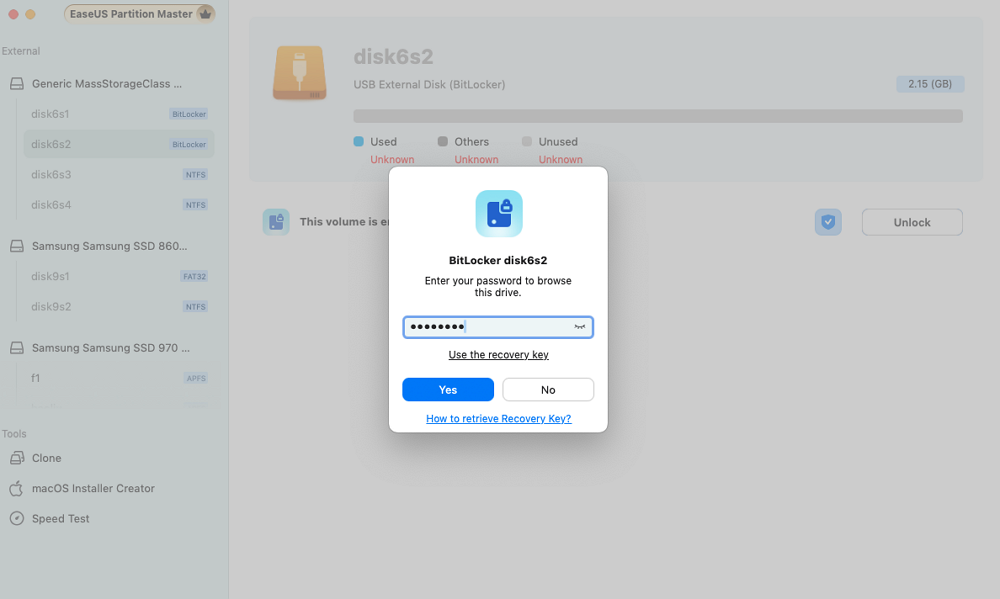Open How to retrieve Recovery Key link

pos(498,418)
